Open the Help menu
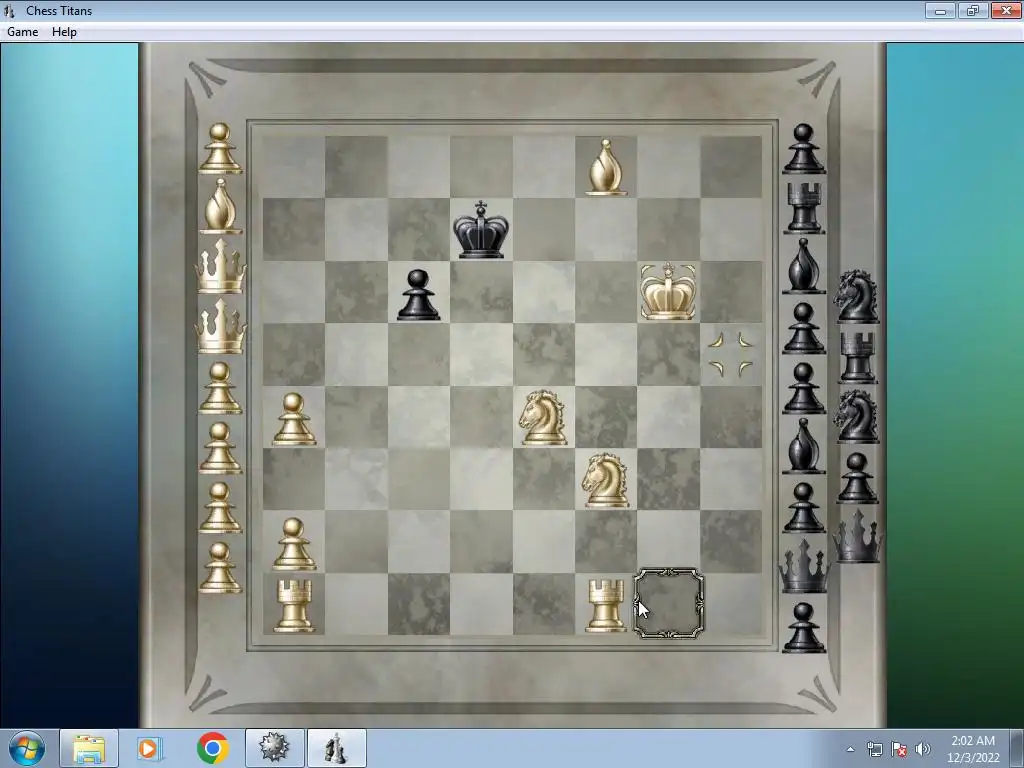1024x768 pixels. pyautogui.click(x=64, y=32)
